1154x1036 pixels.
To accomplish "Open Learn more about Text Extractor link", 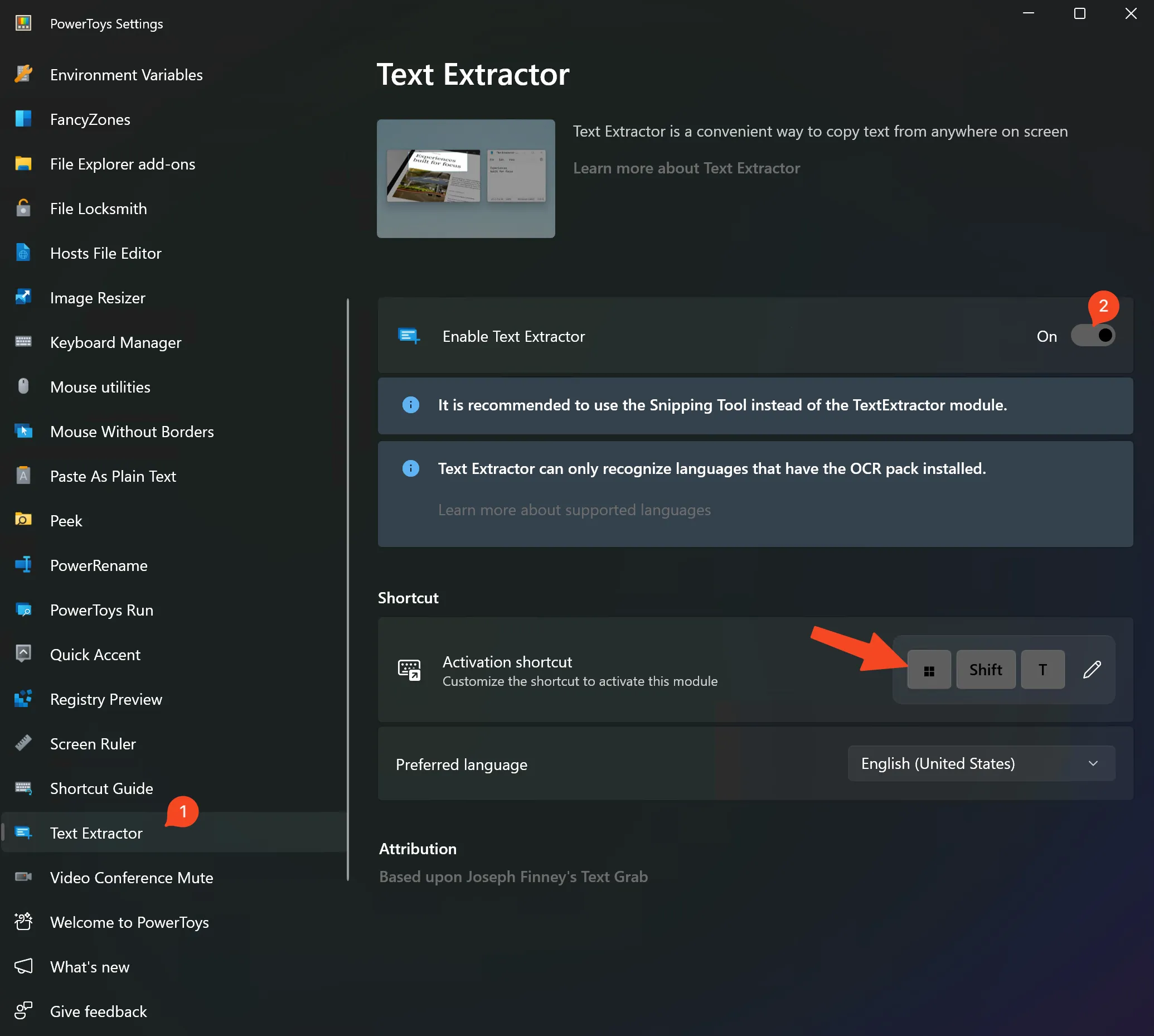I will pyautogui.click(x=686, y=168).
